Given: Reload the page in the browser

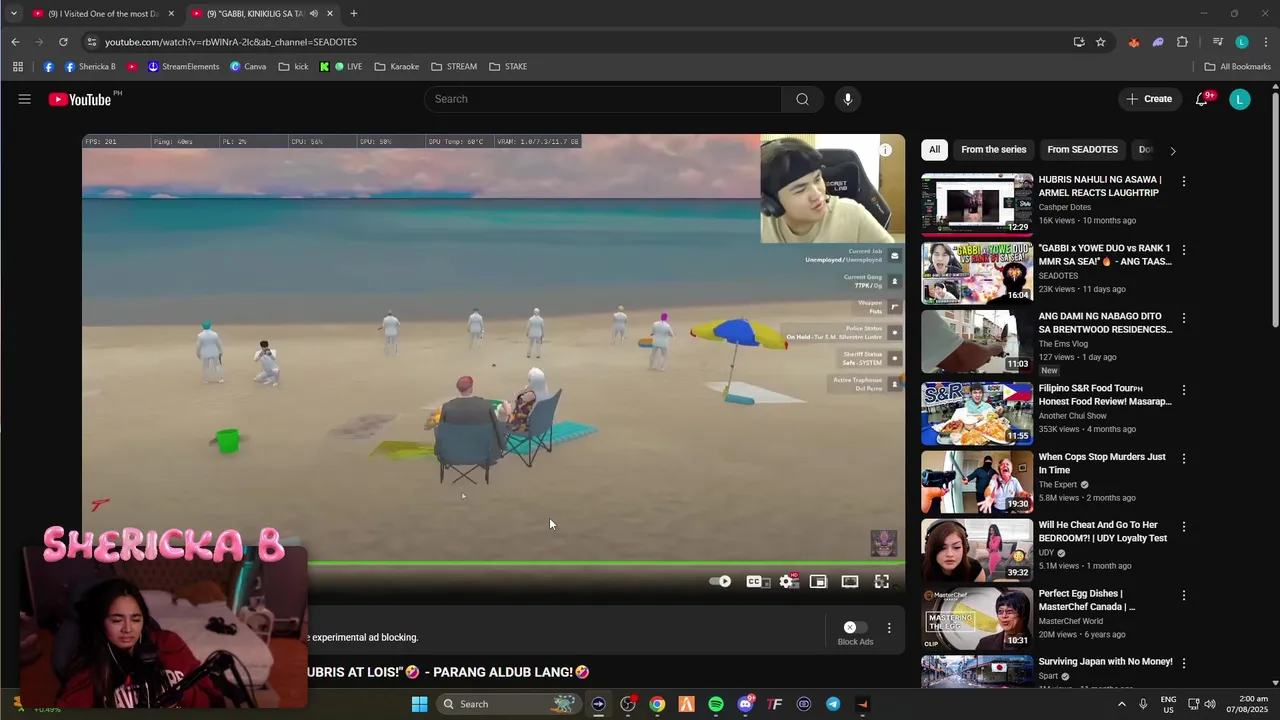Looking at the screenshot, I should tap(63, 42).
